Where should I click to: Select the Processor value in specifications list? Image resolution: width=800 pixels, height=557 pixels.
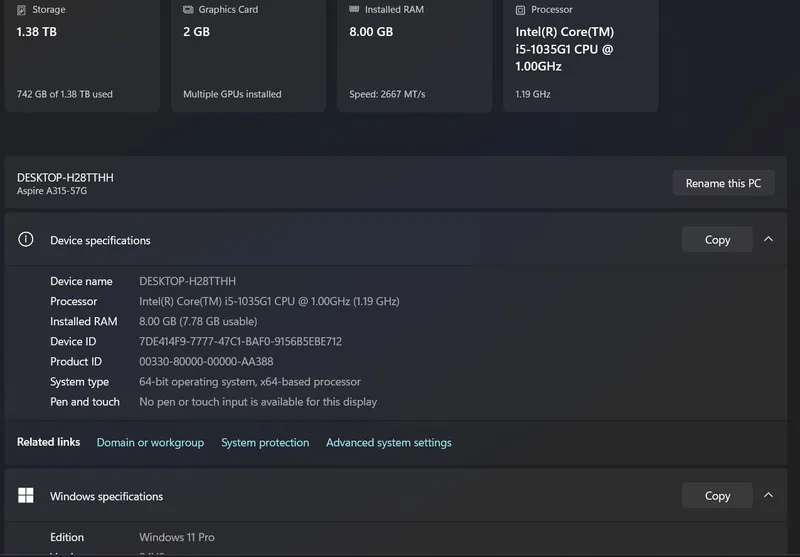click(269, 301)
